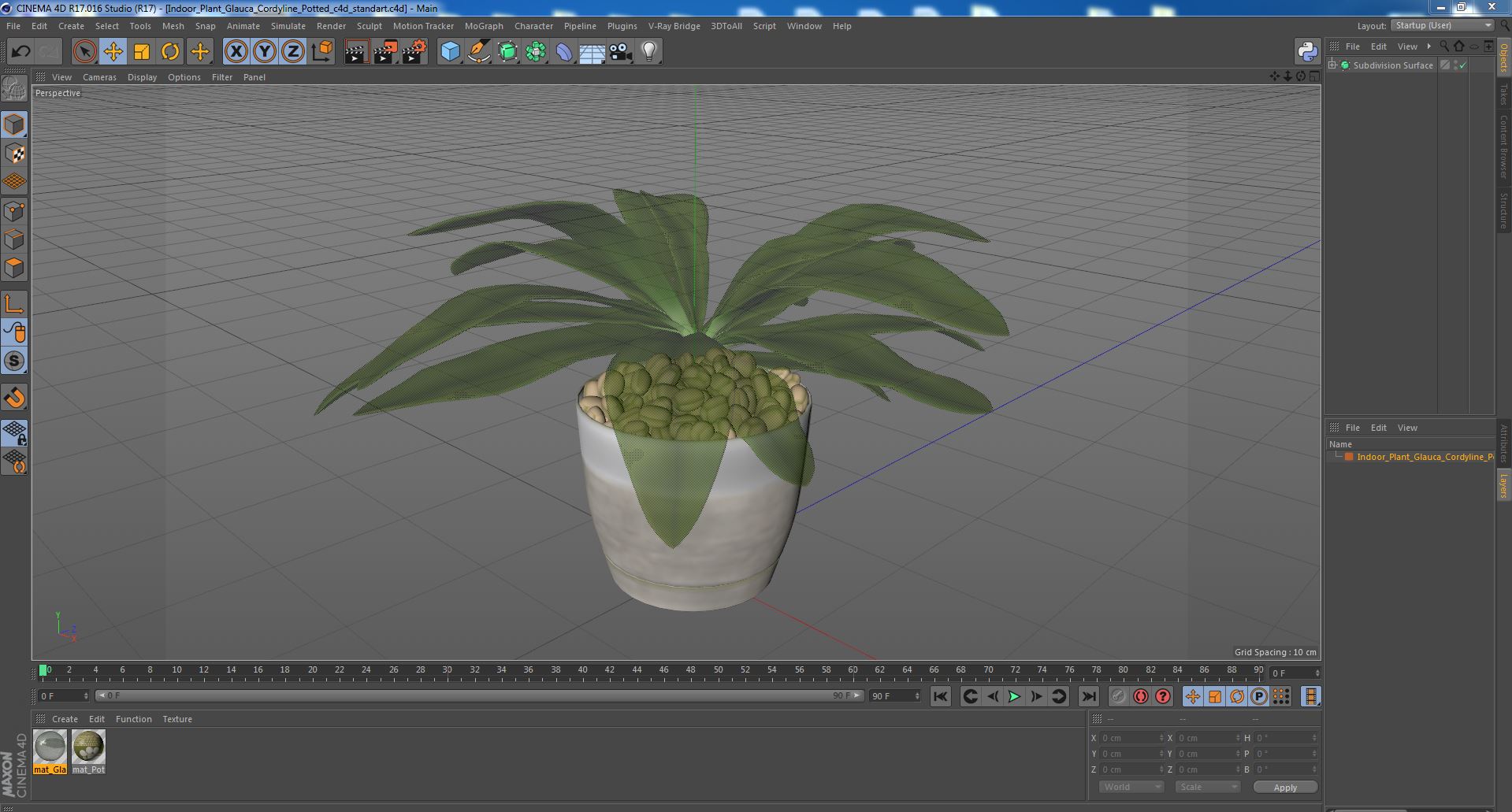Click the Apply button
1512x812 pixels.
pyautogui.click(x=1285, y=787)
